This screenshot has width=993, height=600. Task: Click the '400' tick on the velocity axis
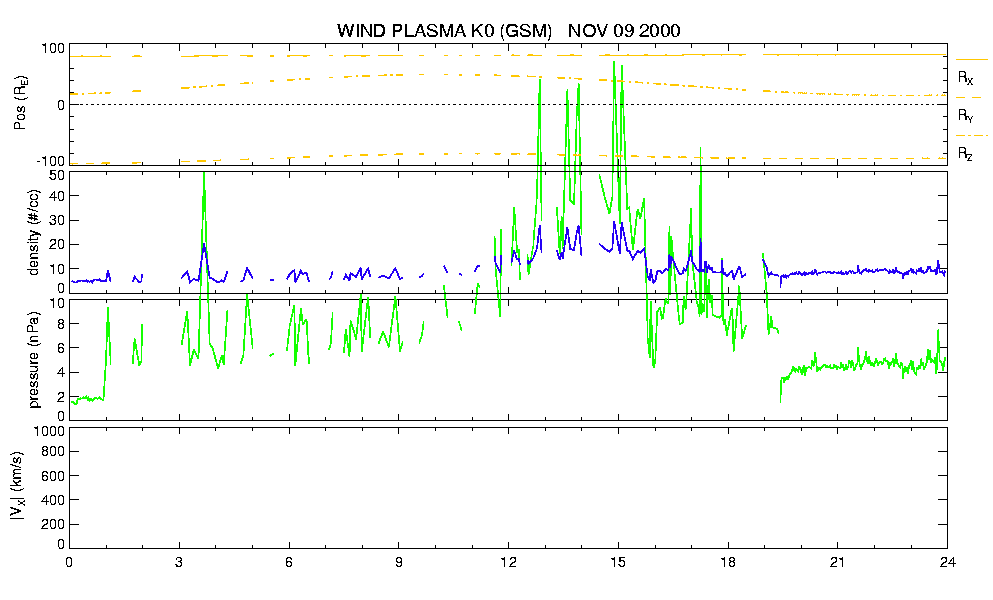[x=55, y=500]
